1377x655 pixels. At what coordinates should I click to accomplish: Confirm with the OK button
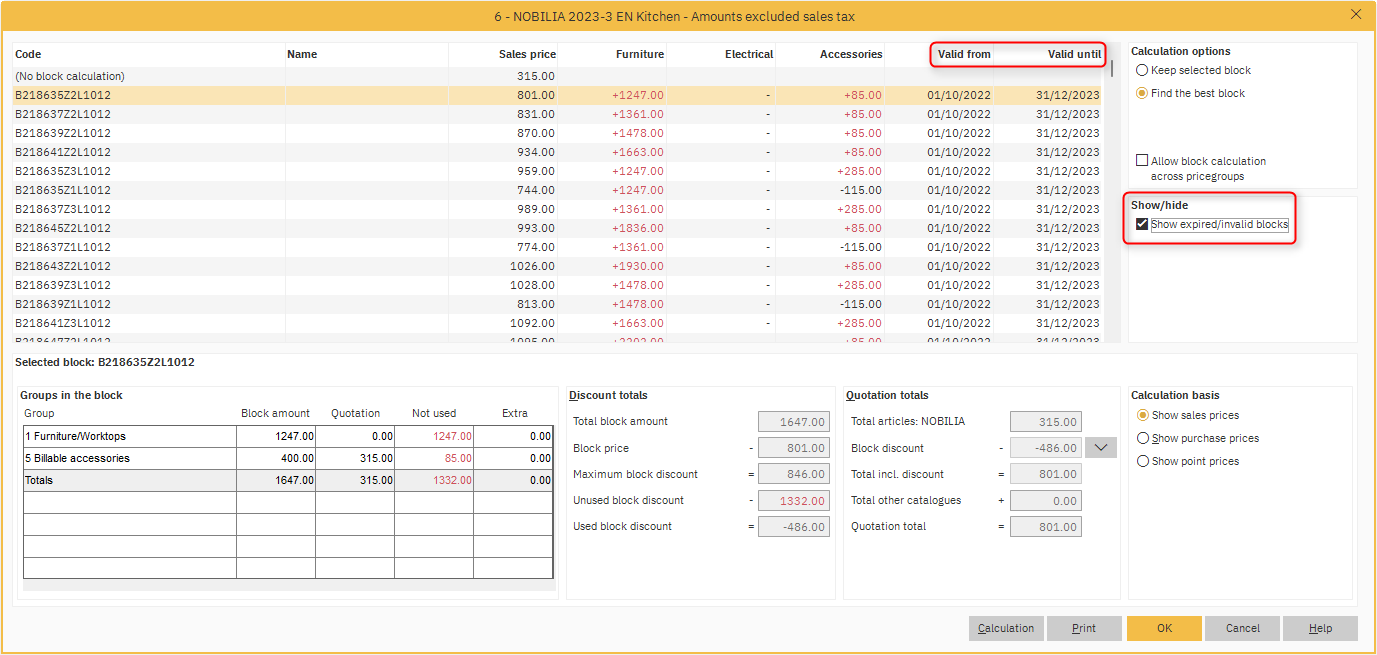[1164, 628]
